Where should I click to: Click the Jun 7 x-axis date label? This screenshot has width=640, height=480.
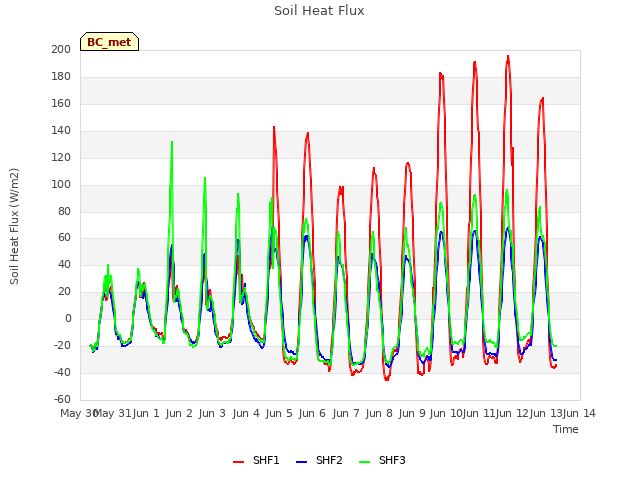tap(346, 413)
